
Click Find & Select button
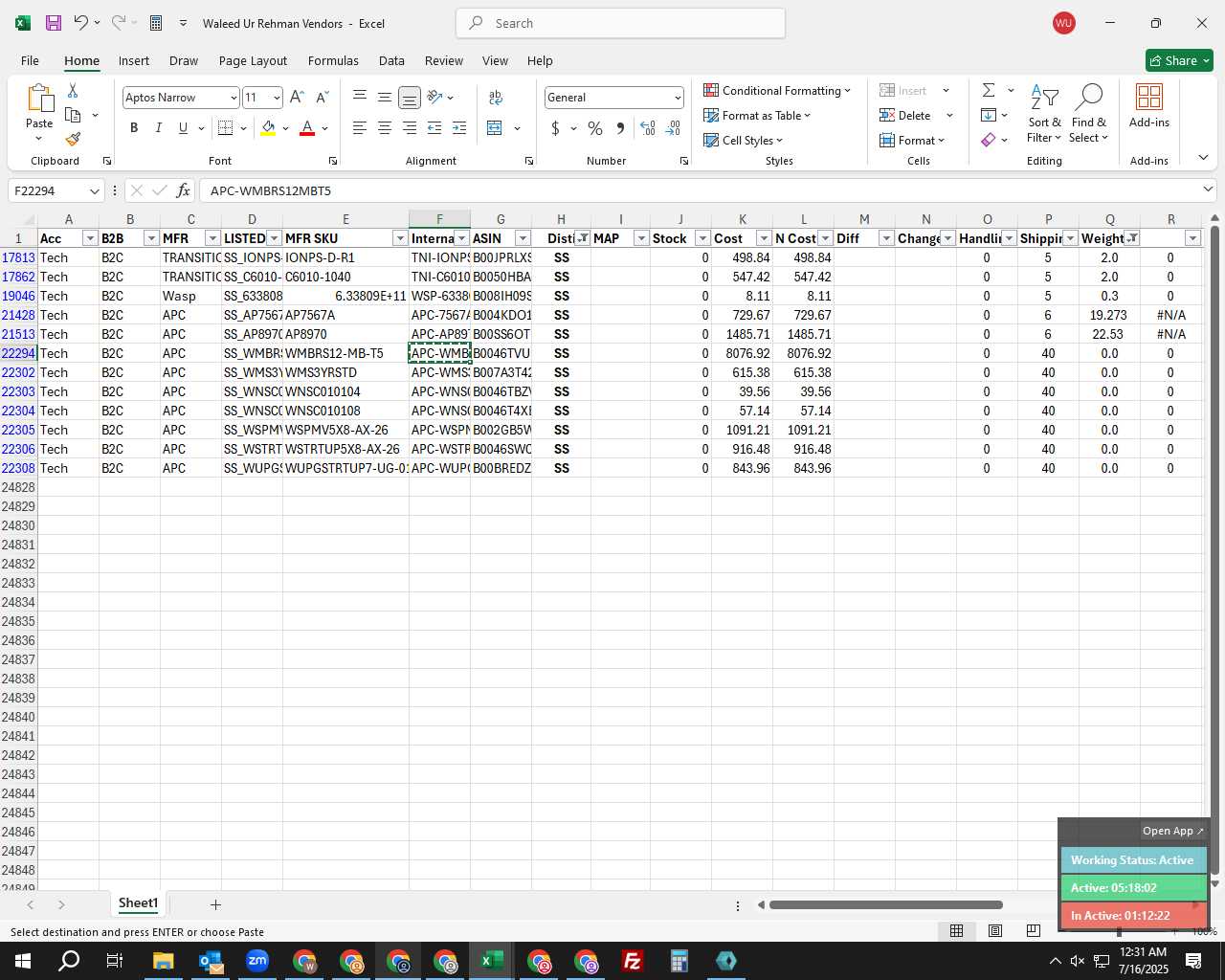click(x=1089, y=113)
